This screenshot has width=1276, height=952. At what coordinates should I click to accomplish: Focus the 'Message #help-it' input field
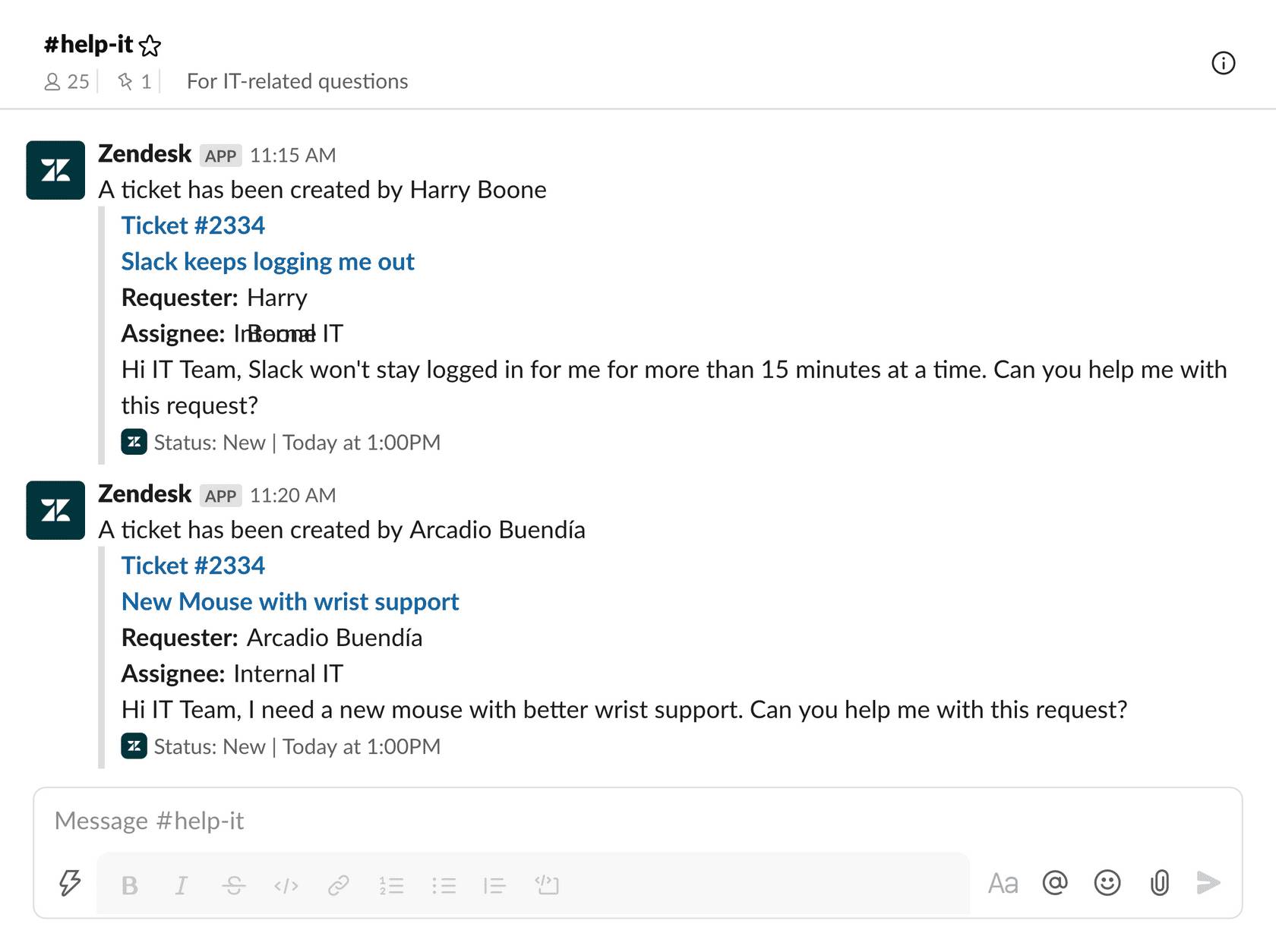coord(637,821)
